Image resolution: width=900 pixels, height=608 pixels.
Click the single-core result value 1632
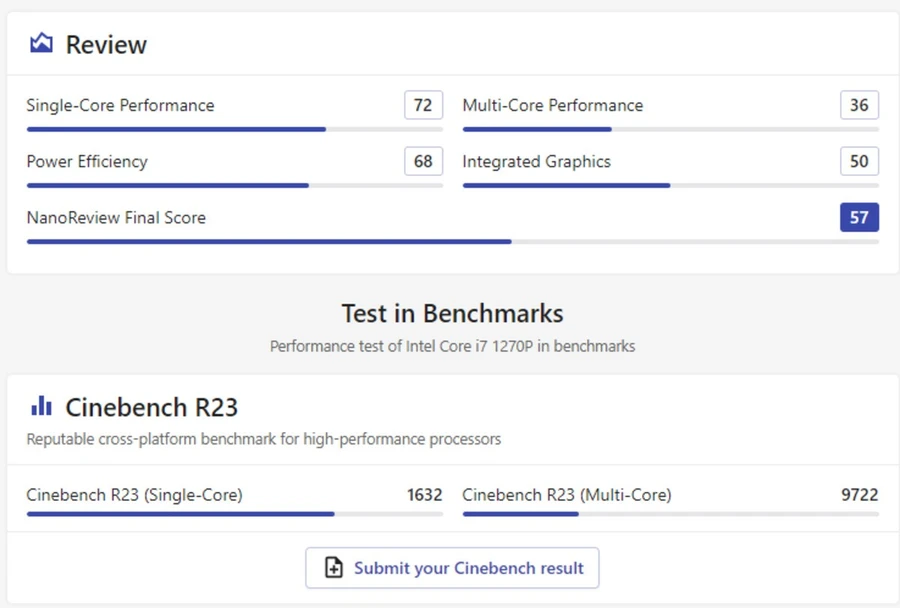point(425,495)
